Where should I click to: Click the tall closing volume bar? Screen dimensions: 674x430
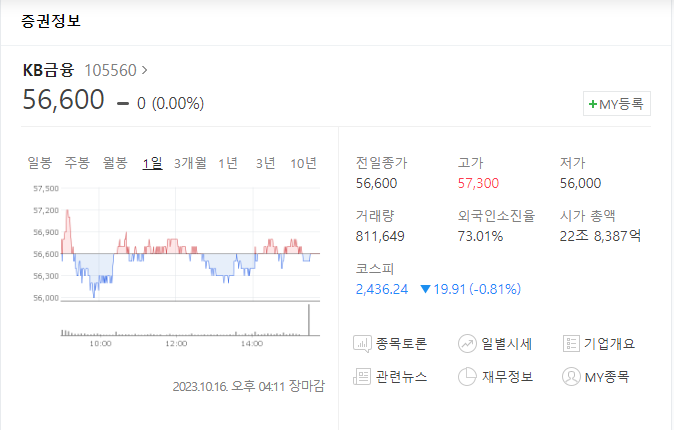pyautogui.click(x=309, y=319)
